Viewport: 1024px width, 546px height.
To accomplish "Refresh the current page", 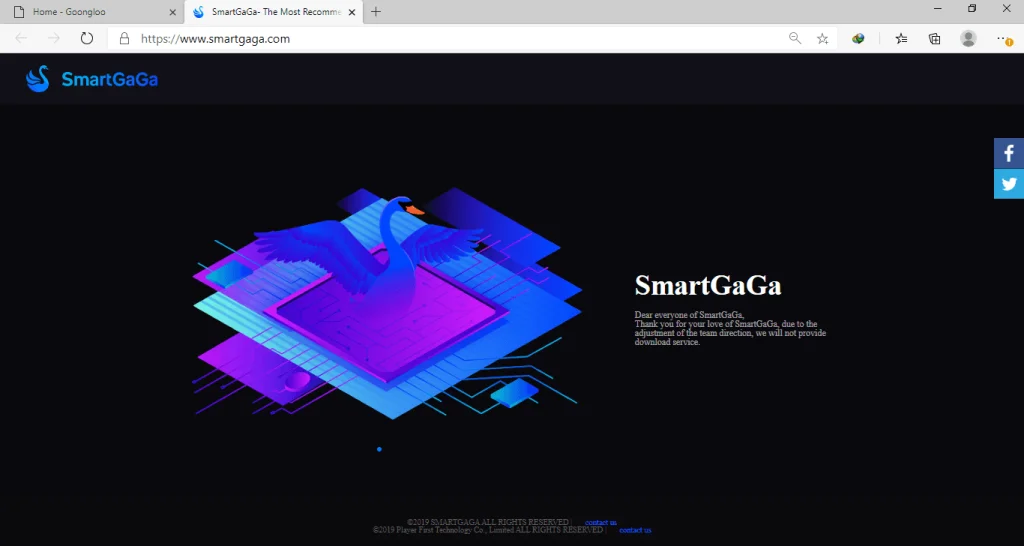I will pyautogui.click(x=87, y=39).
